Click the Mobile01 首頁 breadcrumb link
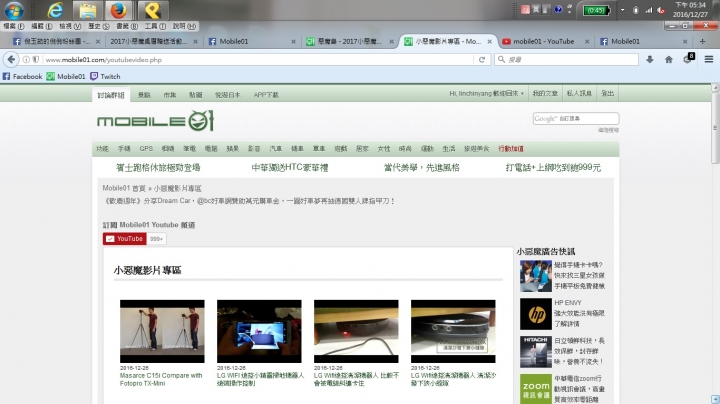The width and height of the screenshot is (720, 404). [x=124, y=188]
